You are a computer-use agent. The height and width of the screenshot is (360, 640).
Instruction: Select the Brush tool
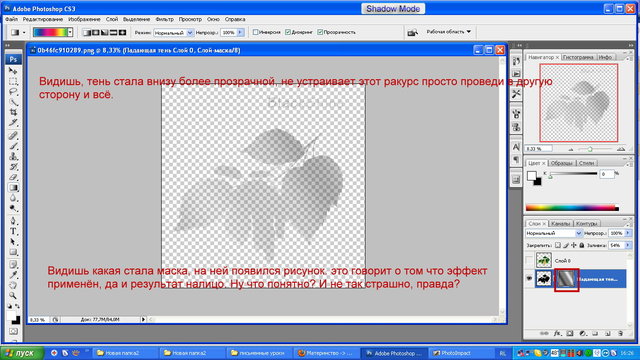pyautogui.click(x=13, y=146)
